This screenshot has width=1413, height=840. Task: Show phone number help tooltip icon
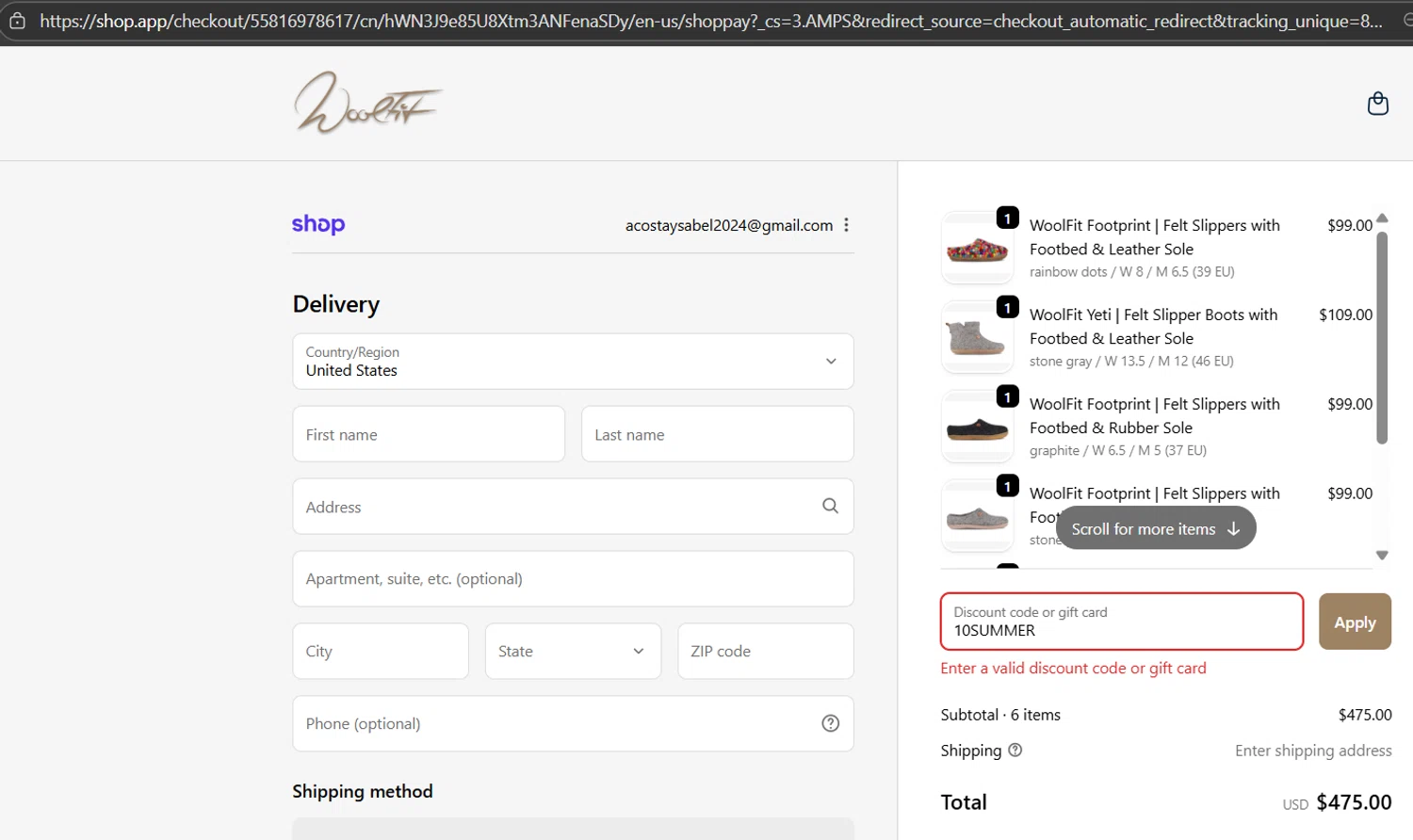tap(830, 723)
